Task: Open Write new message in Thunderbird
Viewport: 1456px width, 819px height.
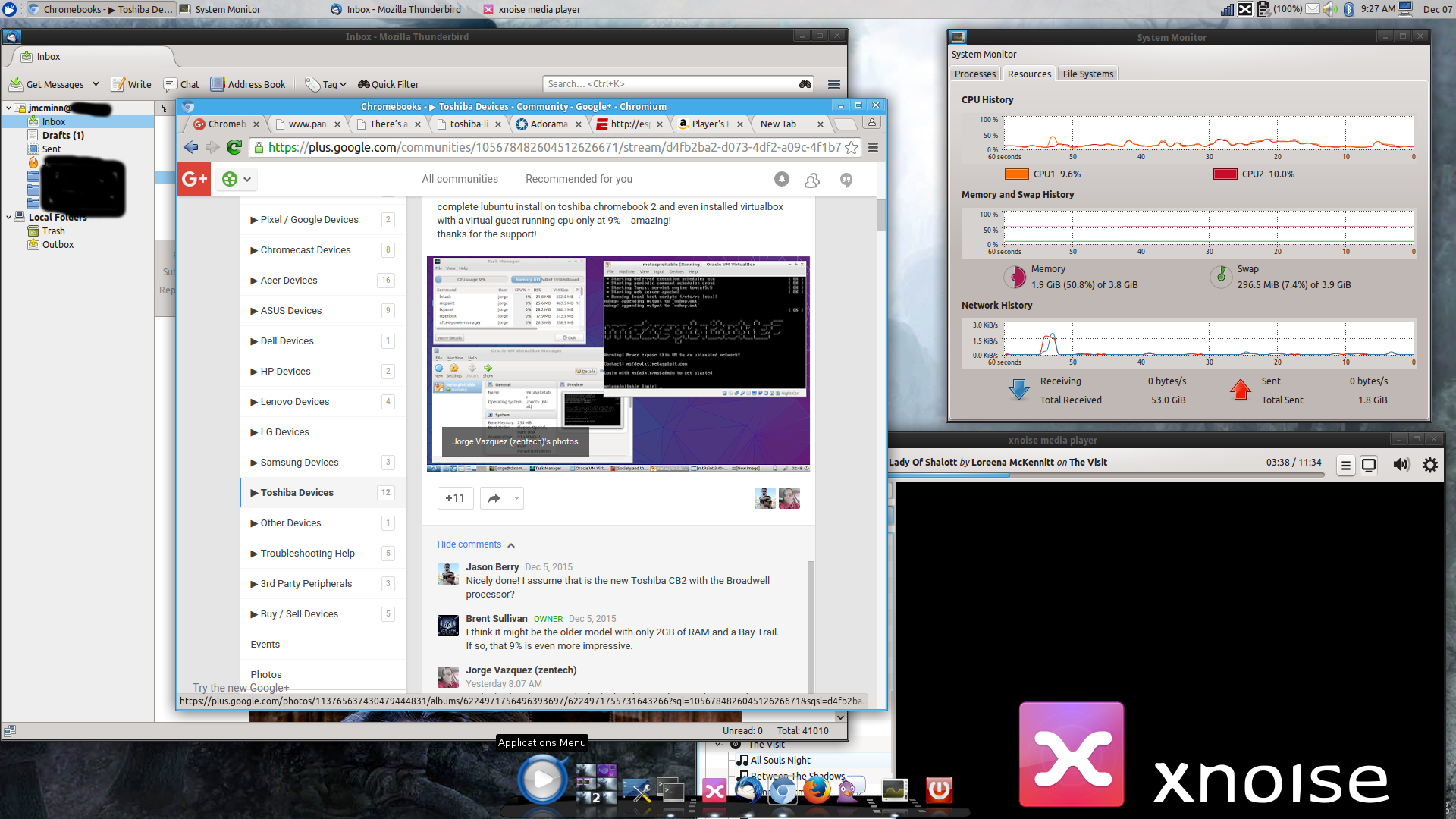Action: coord(131,84)
